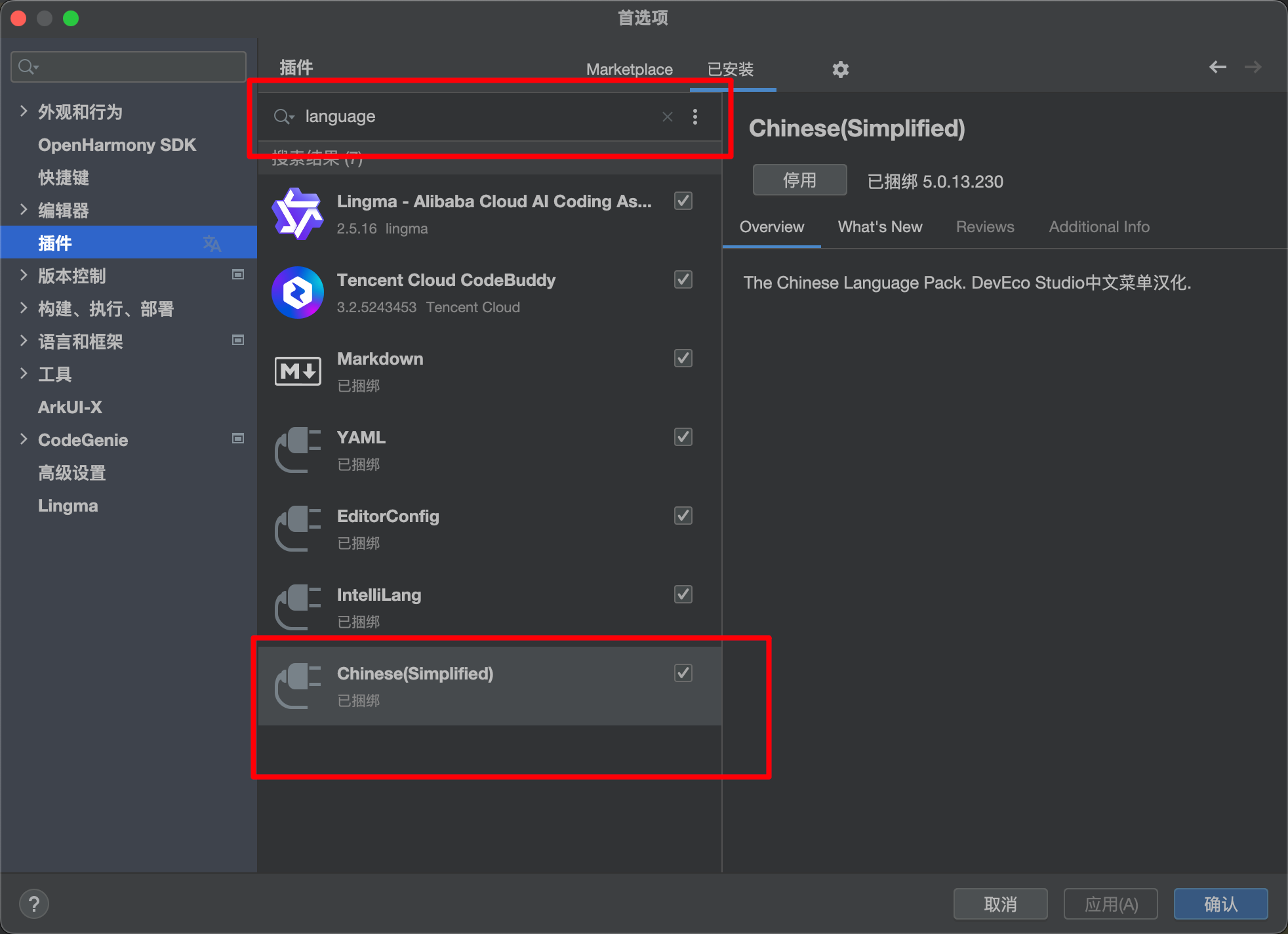Click the Chinese(Simplified) plugin plug icon
1288x934 pixels.
click(x=298, y=686)
